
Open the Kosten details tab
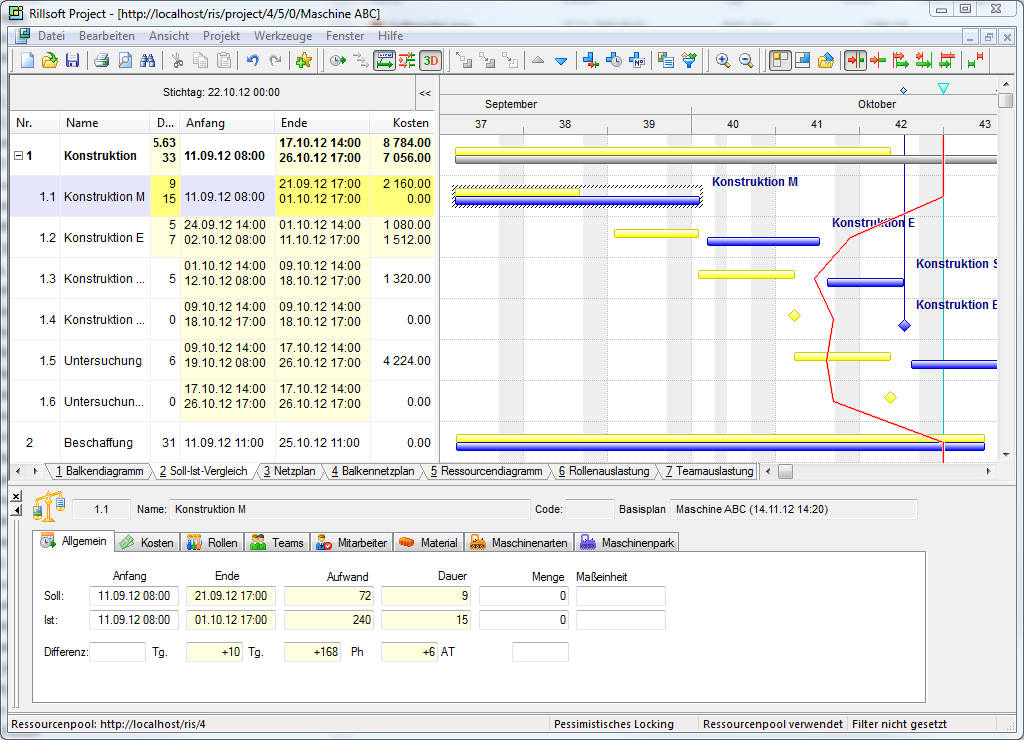(x=148, y=543)
